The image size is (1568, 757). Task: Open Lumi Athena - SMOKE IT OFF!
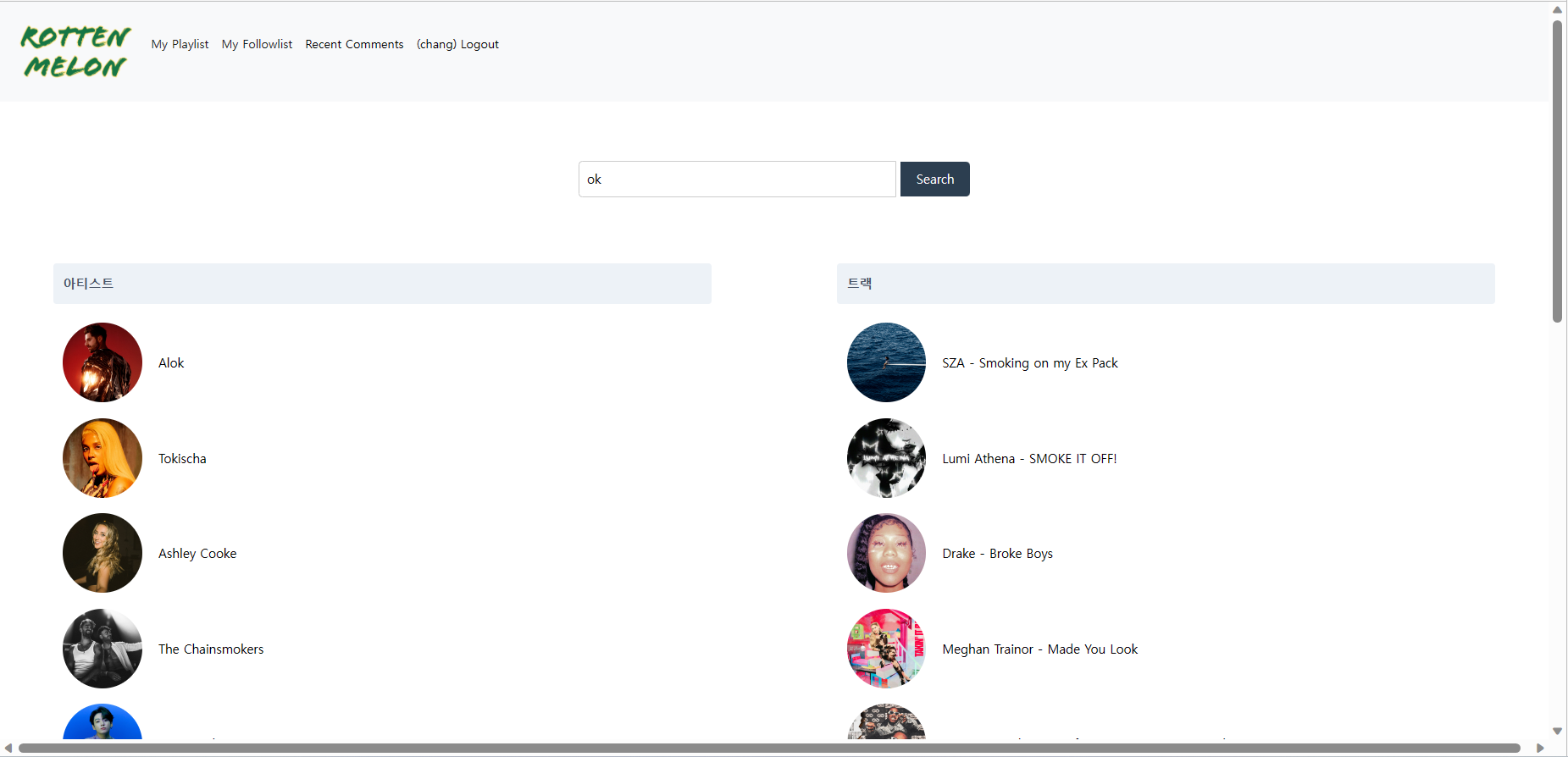(x=1029, y=458)
